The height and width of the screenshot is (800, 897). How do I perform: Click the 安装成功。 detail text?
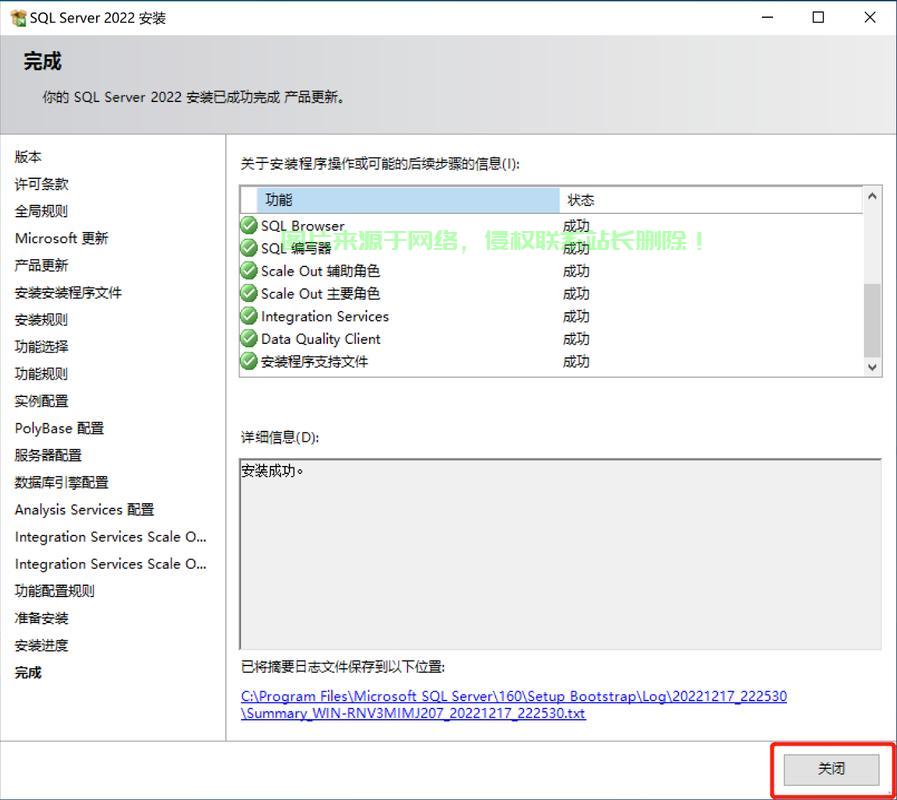click(x=272, y=471)
